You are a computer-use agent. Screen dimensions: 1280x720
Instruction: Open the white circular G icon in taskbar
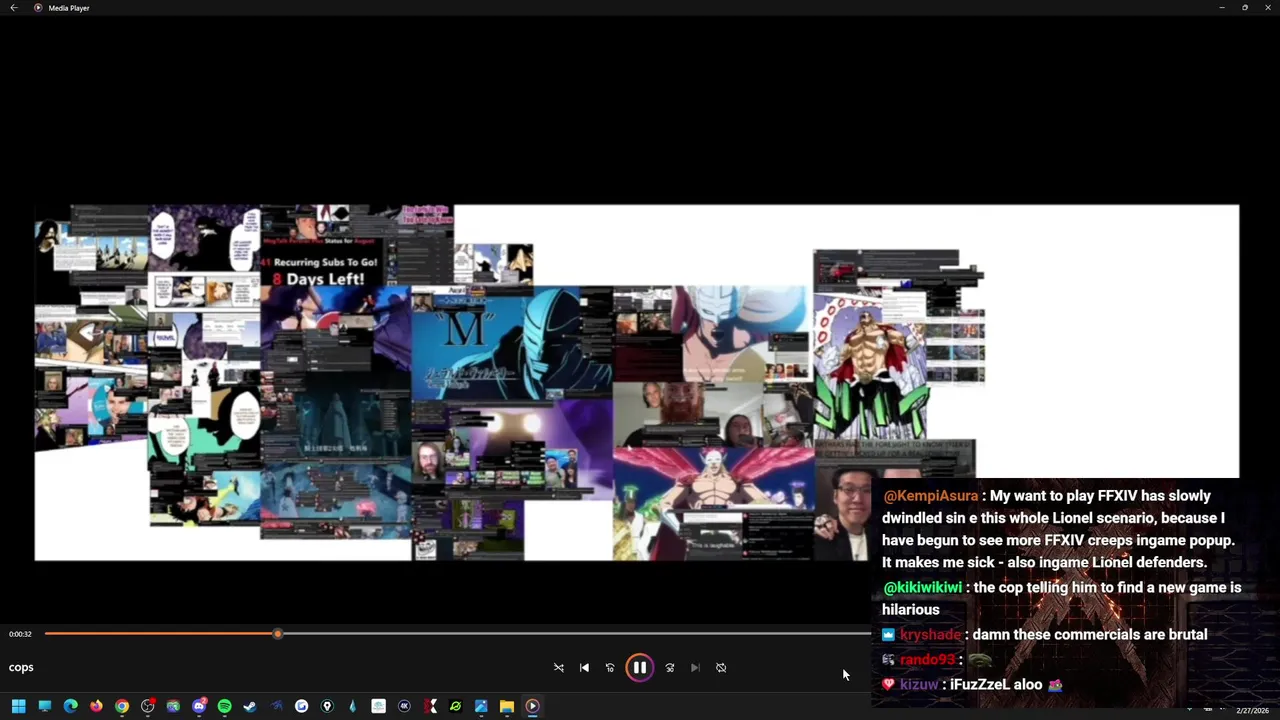point(301,706)
